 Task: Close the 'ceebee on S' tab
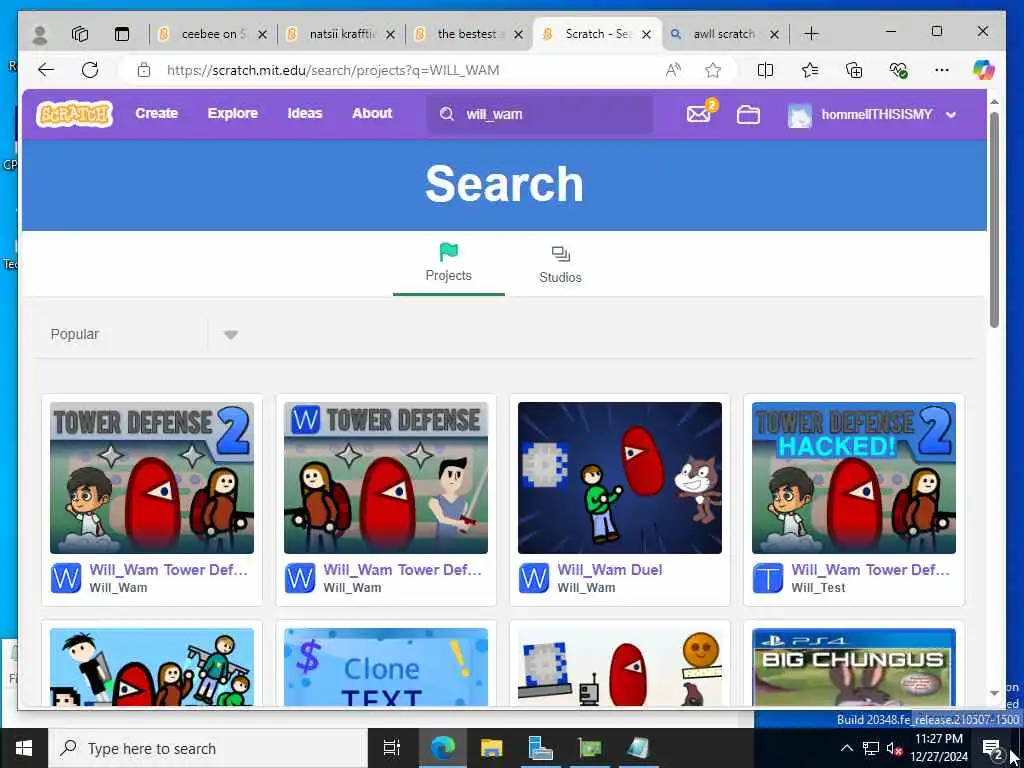[263, 34]
